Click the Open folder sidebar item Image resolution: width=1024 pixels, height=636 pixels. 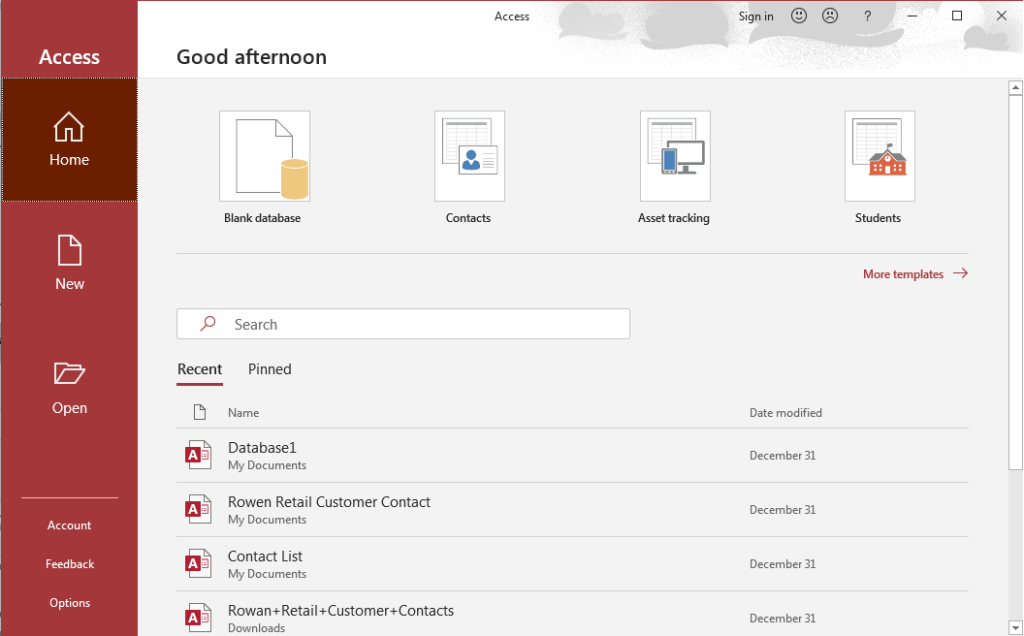coord(69,388)
